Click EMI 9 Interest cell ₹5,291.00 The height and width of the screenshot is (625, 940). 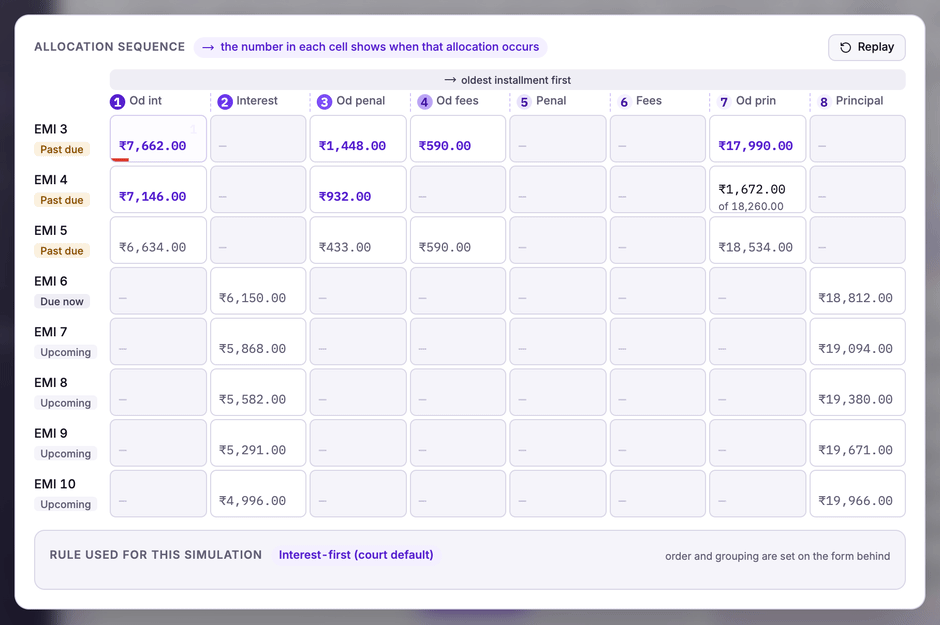(x=258, y=443)
